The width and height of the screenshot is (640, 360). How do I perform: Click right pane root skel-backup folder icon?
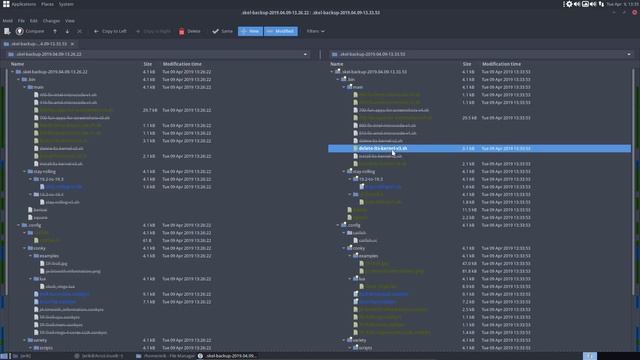(338, 72)
